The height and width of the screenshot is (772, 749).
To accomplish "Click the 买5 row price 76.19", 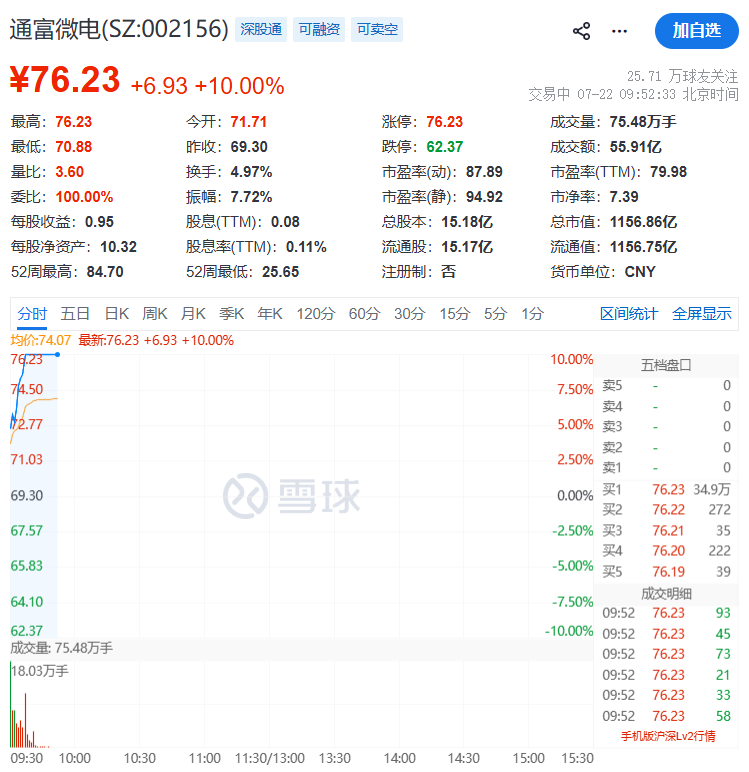I will click(668, 572).
